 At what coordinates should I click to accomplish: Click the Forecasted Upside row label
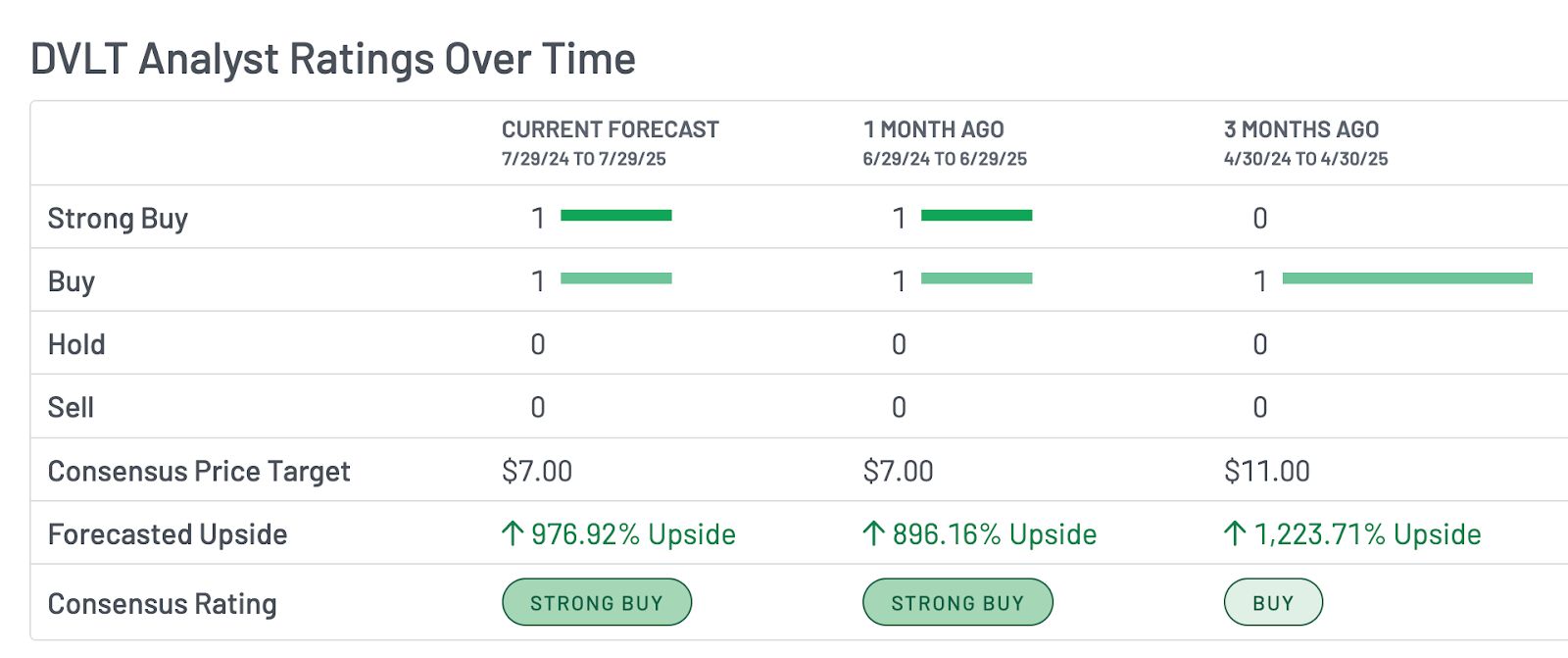point(168,534)
